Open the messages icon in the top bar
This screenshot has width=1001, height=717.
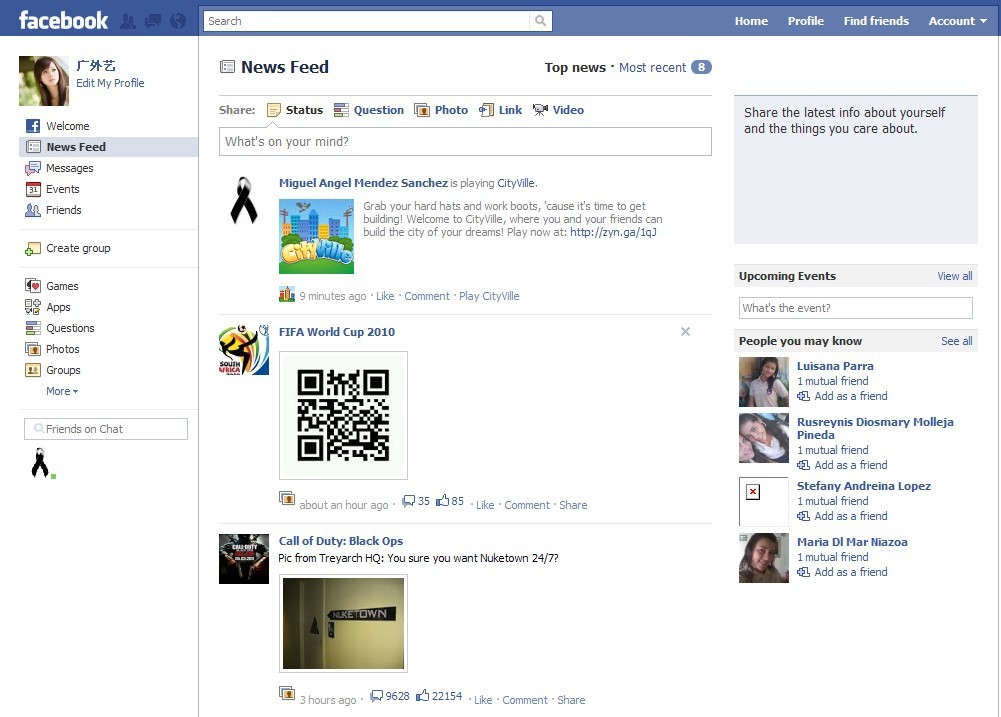pos(152,19)
